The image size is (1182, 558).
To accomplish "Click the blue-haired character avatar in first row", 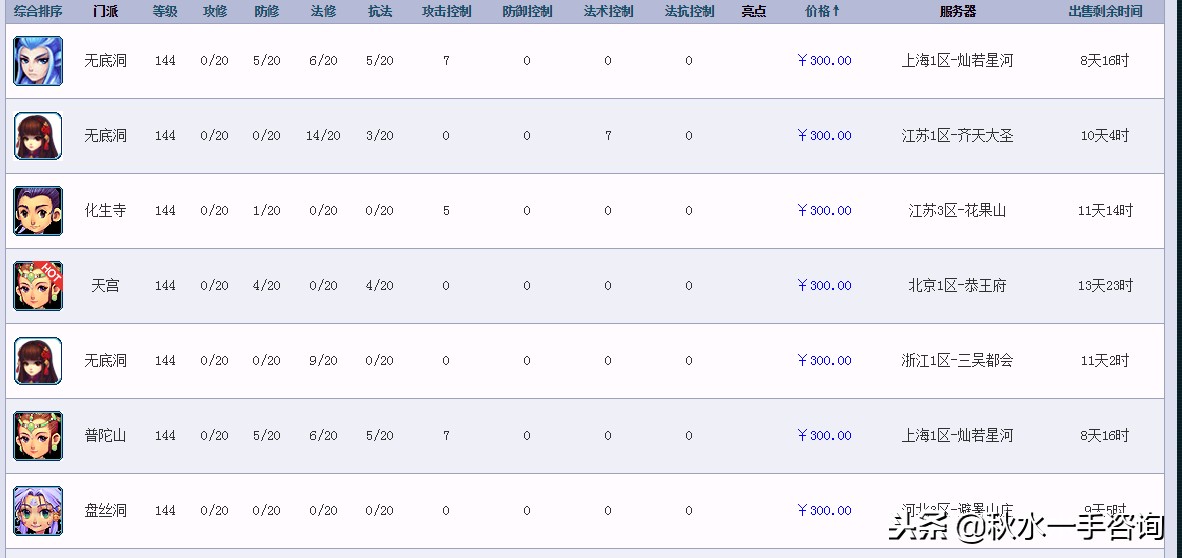I will point(38,61).
